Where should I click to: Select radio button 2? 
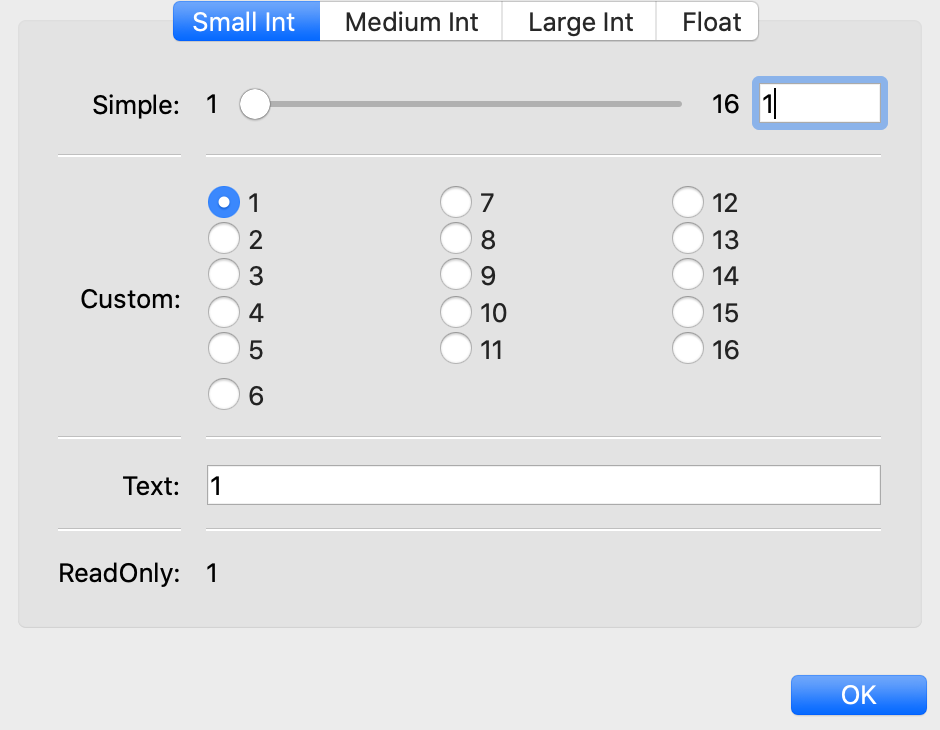[x=224, y=239]
